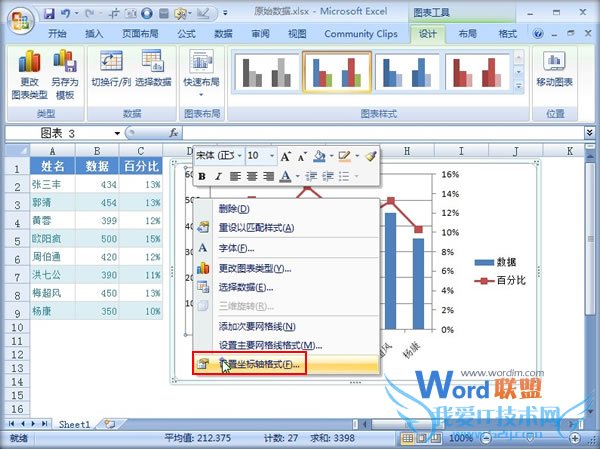Undo the last action
Viewport: 600px width, 449px height.
[x=66, y=14]
